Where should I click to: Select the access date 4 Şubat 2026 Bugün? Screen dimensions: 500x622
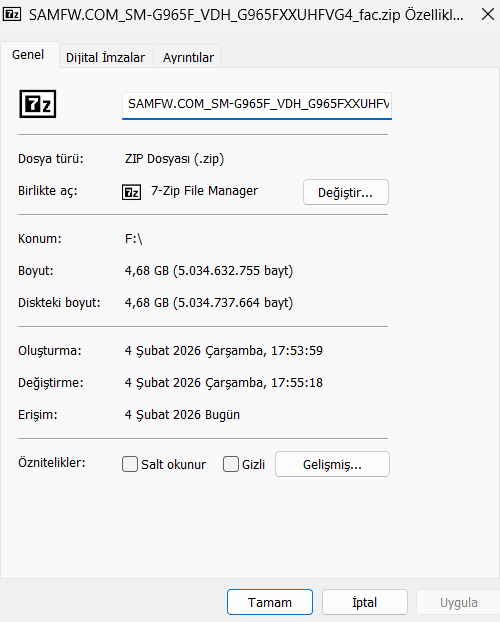pos(182,415)
